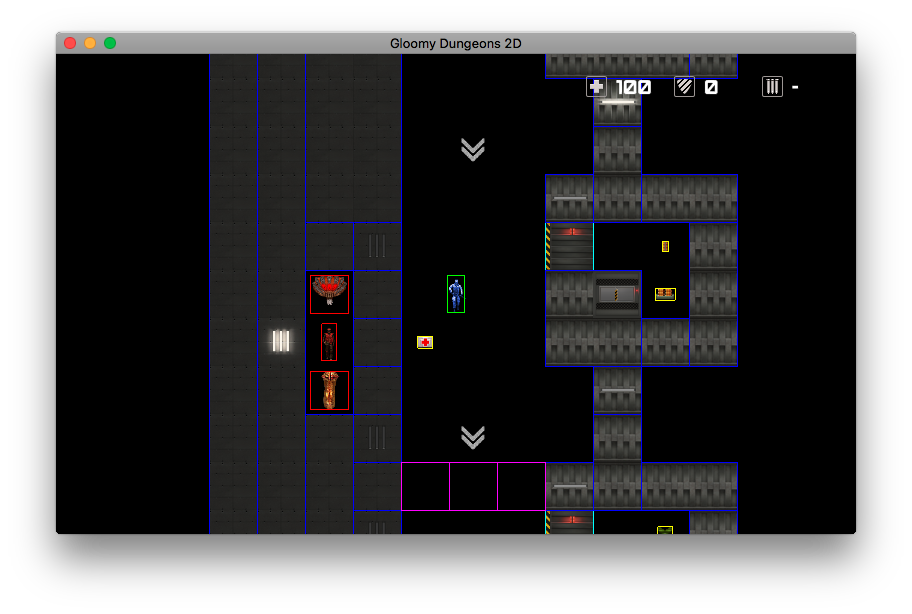Click the left magenta-outlined tile
Viewport: 912px width, 614px height.
[426, 487]
